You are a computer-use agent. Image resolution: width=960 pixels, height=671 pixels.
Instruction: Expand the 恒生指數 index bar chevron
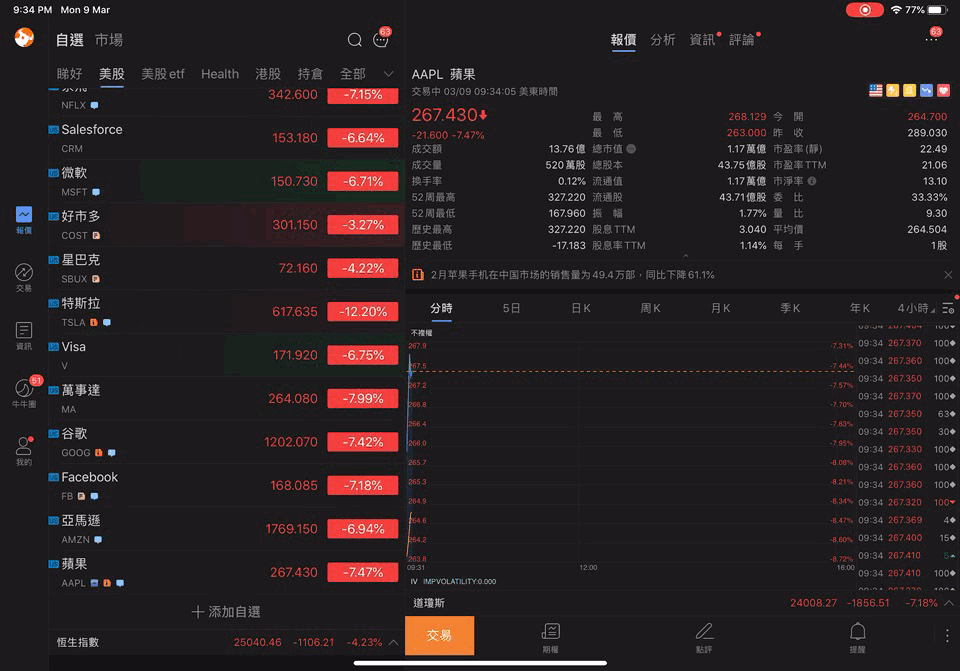coord(393,642)
